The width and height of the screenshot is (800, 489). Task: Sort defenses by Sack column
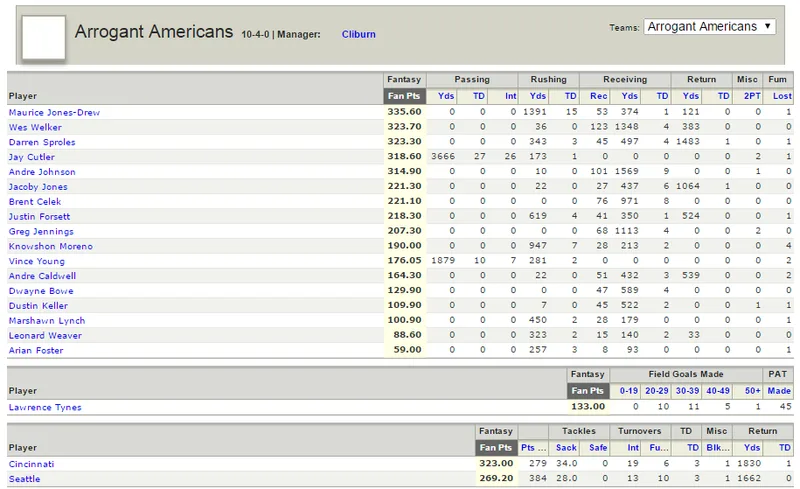click(566, 448)
